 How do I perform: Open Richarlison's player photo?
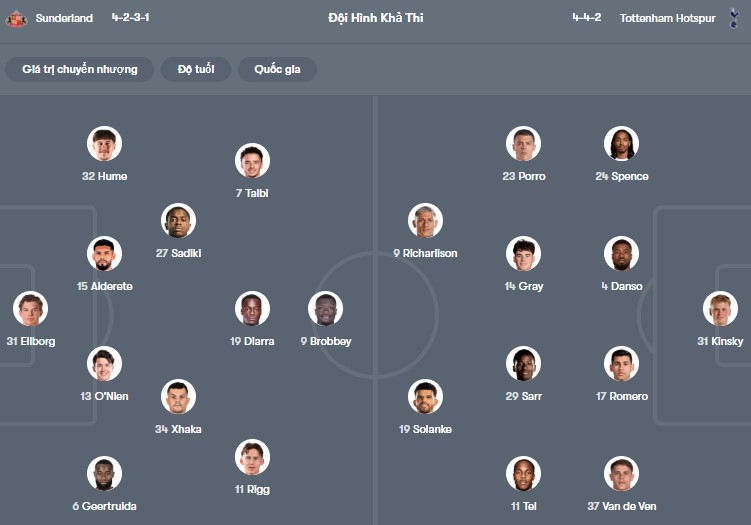point(425,221)
